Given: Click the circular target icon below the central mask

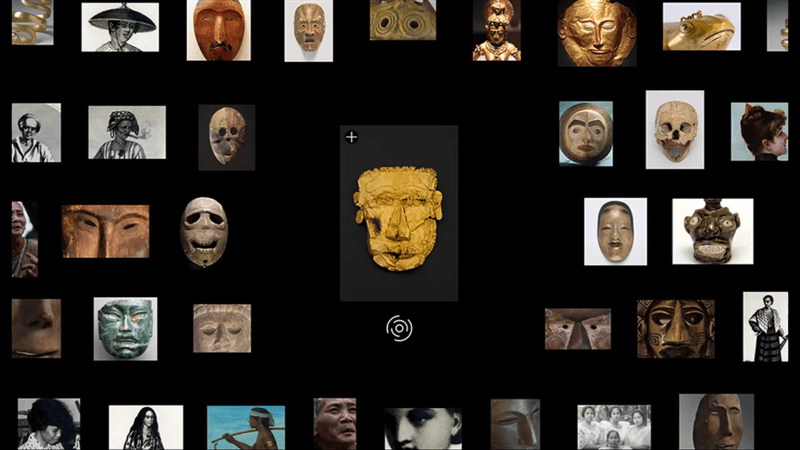Looking at the screenshot, I should pos(399,328).
